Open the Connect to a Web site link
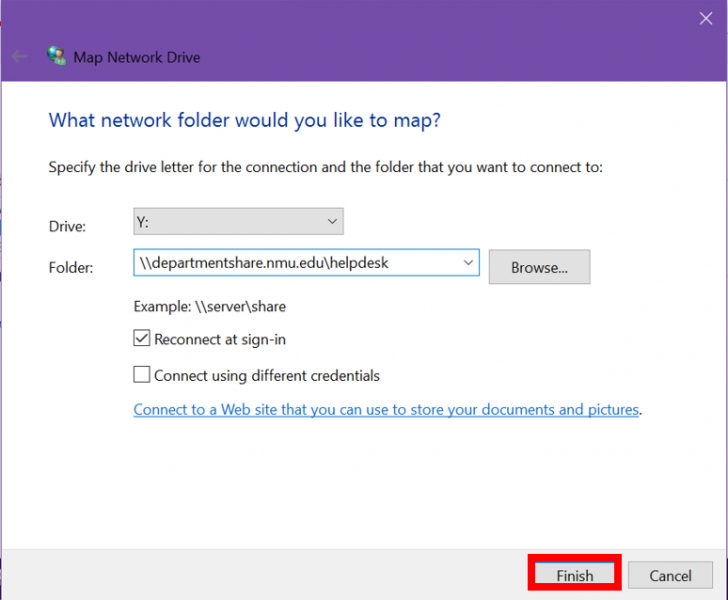The width and height of the screenshot is (728, 600). point(386,410)
